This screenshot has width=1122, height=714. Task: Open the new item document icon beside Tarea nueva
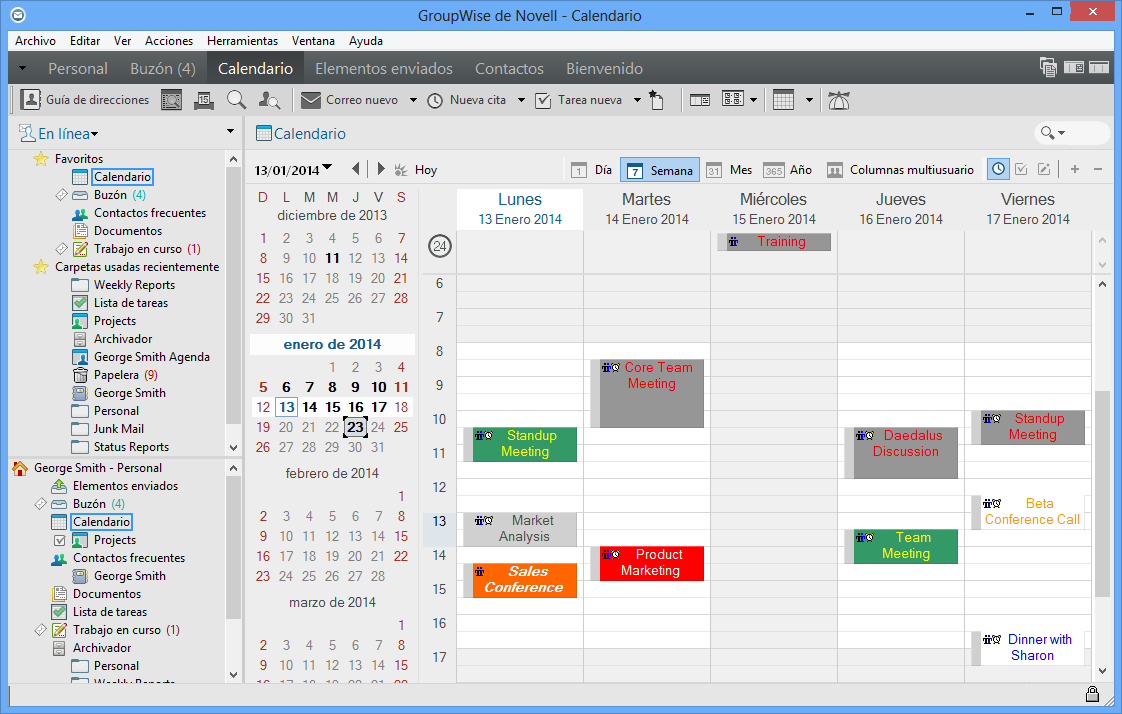658,99
